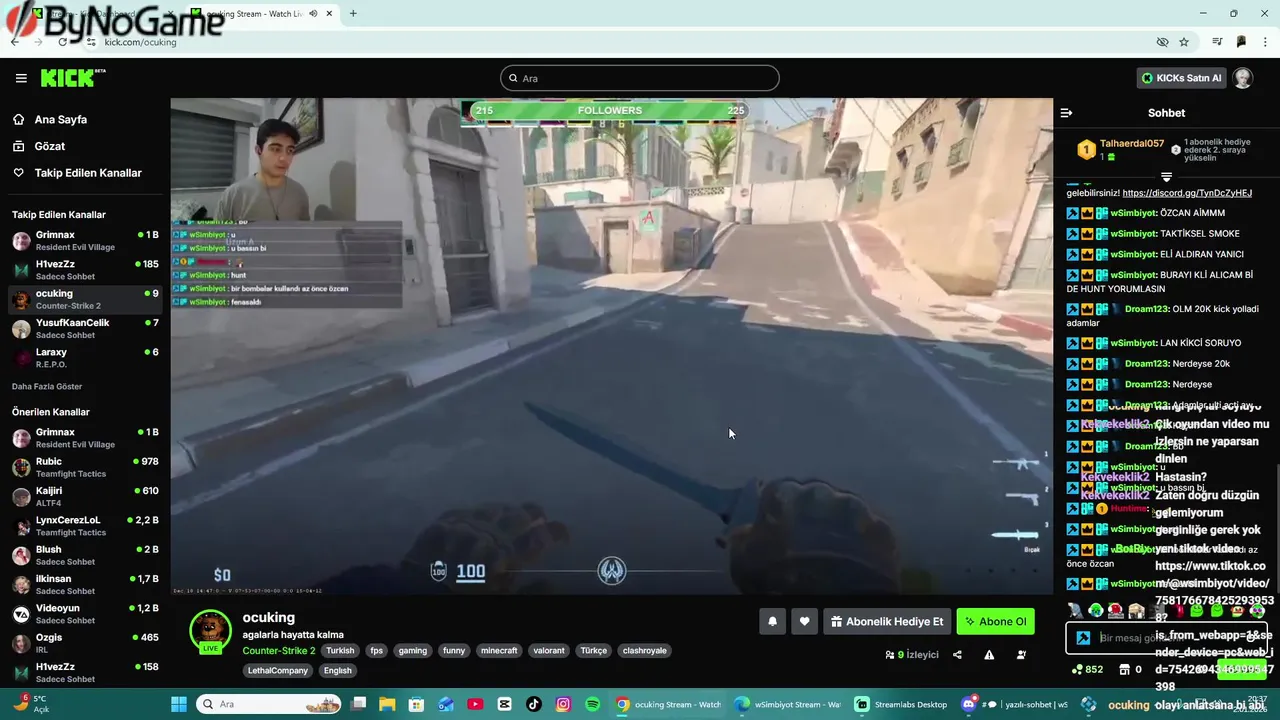Screen dimensions: 1280x720
Task: Select the valorant tag
Action: coord(549,650)
